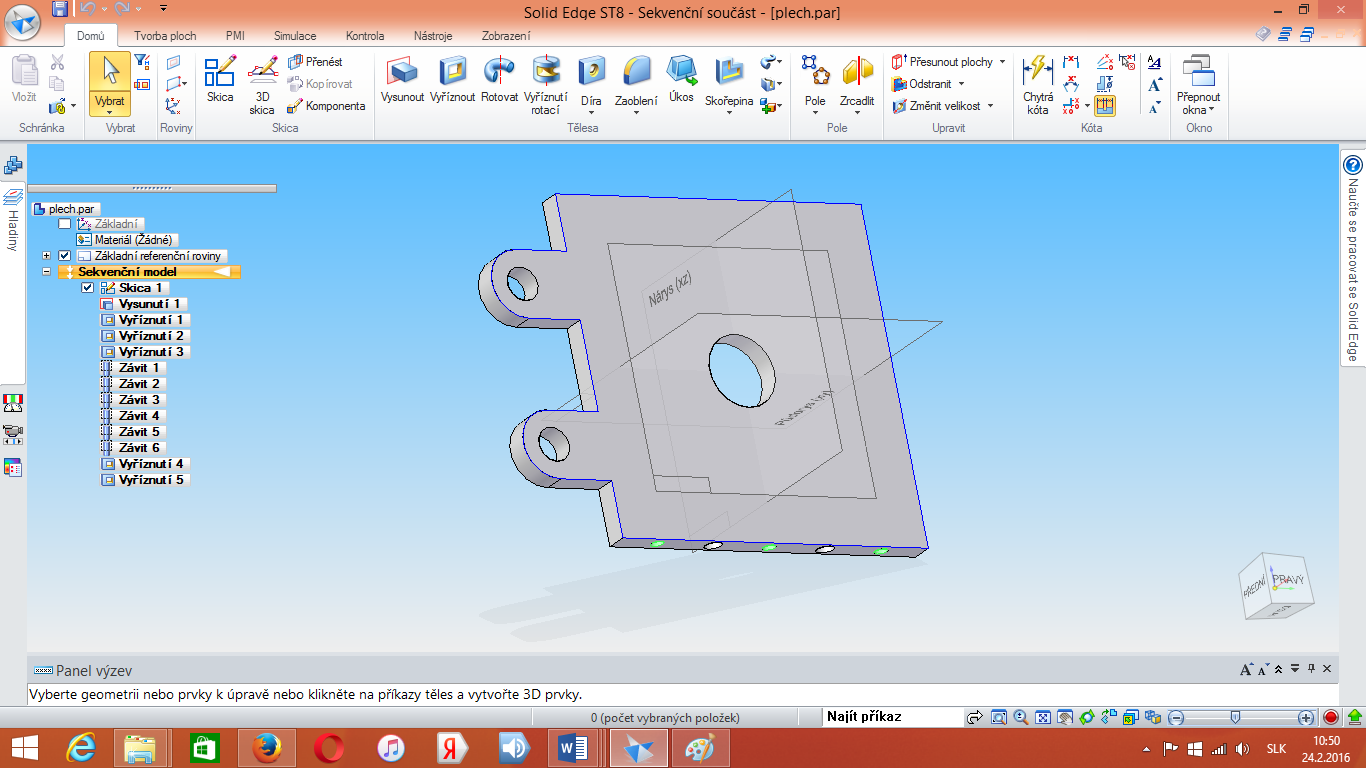
Task: Select Závit 3 feature in tree
Action: tap(132, 400)
